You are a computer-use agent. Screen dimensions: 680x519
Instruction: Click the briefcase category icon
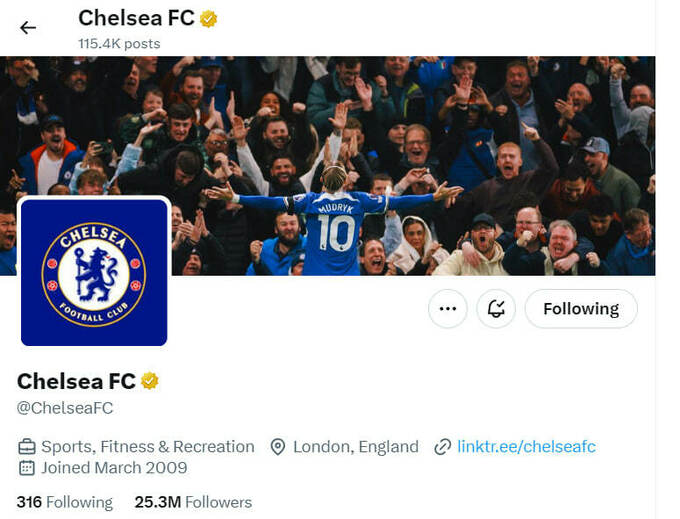point(27,447)
